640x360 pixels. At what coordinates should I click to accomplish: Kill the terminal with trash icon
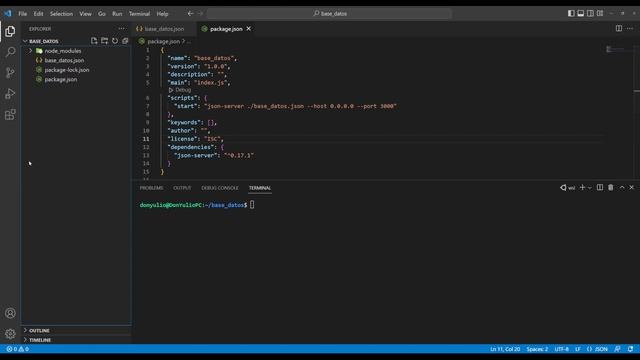(611, 187)
